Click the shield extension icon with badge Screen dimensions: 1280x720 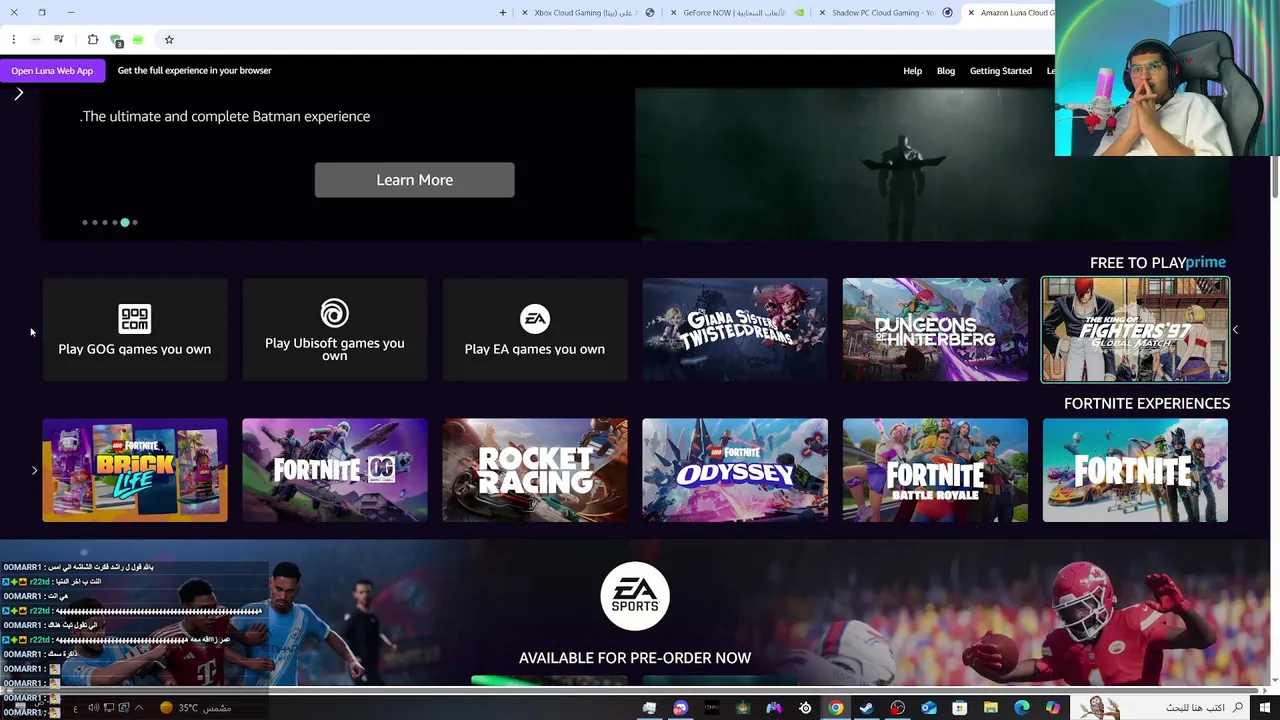click(x=116, y=41)
